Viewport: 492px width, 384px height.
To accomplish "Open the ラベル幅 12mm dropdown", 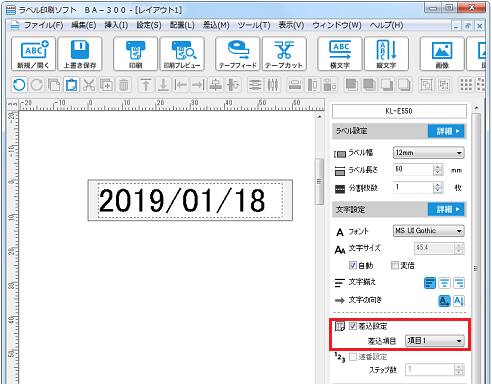I will coord(429,153).
